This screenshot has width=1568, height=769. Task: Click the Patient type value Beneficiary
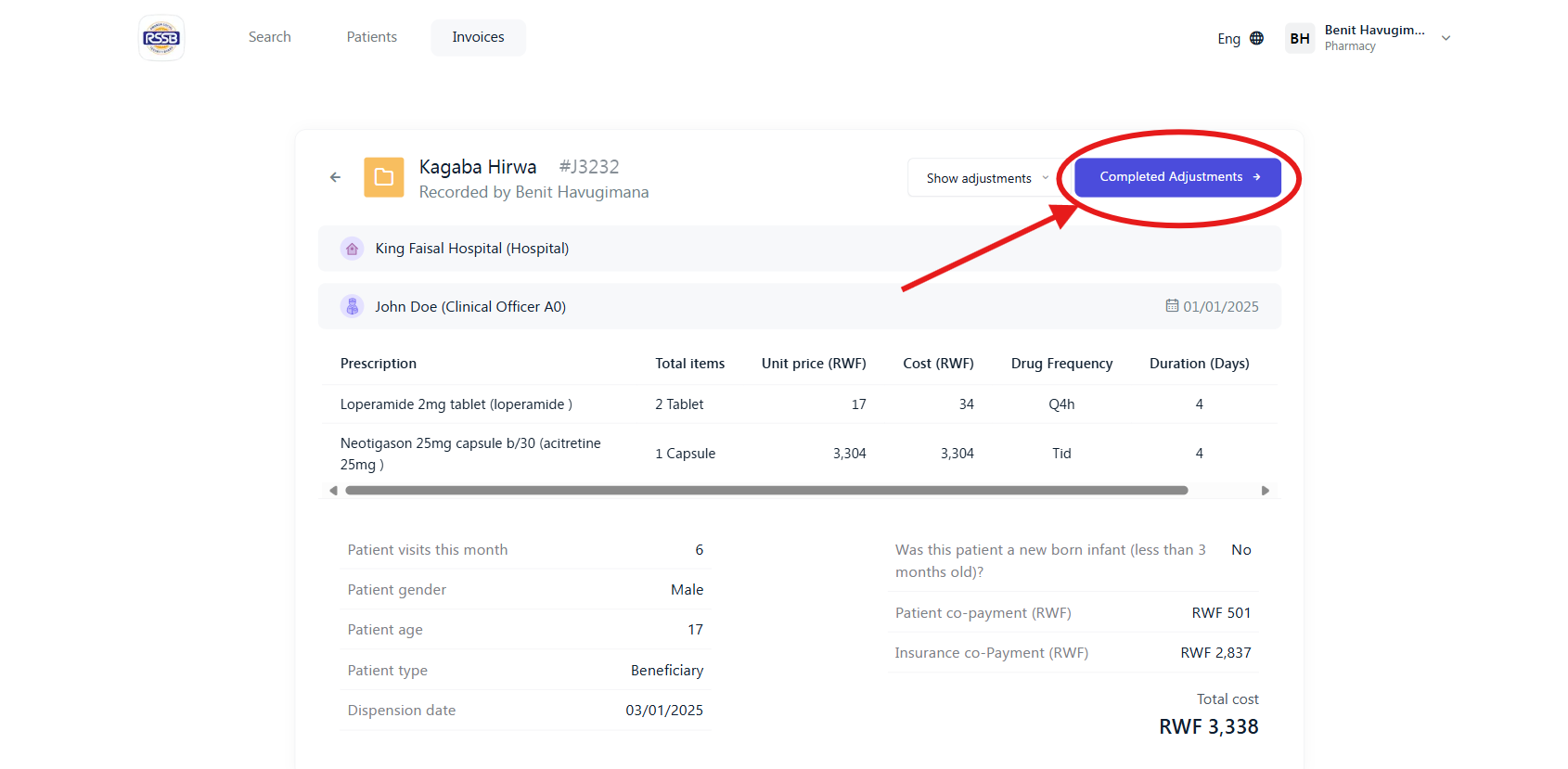[x=667, y=671]
